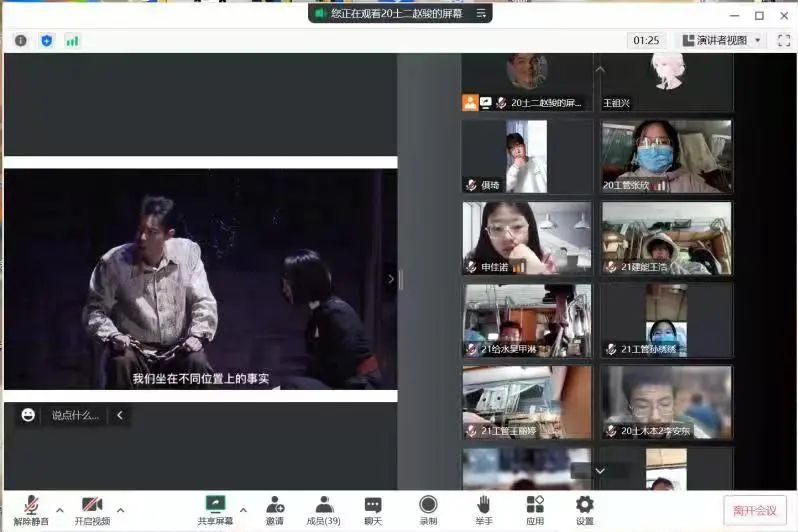Select the 俱琦 participant video

tap(527, 156)
